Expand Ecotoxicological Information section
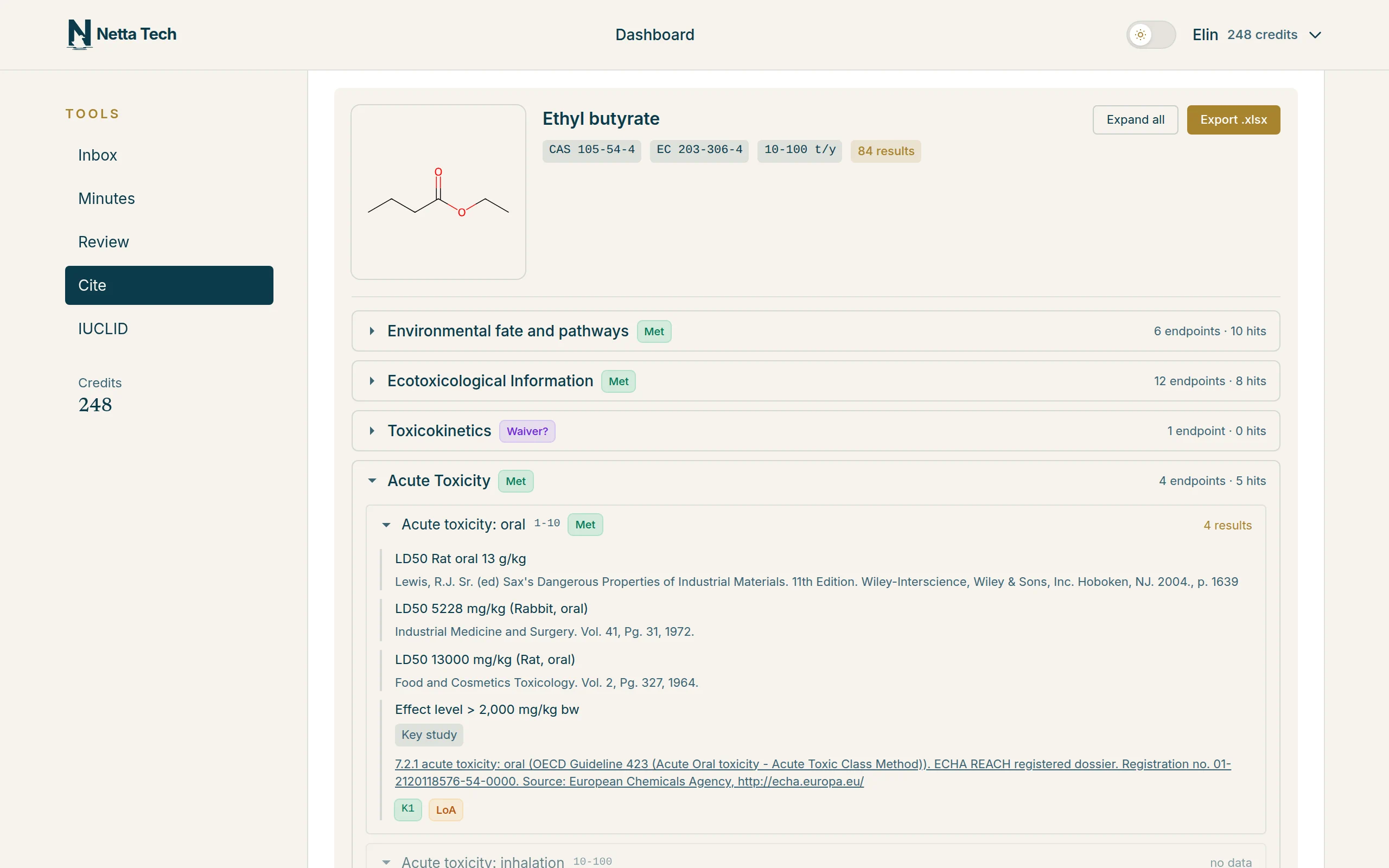 (815, 381)
